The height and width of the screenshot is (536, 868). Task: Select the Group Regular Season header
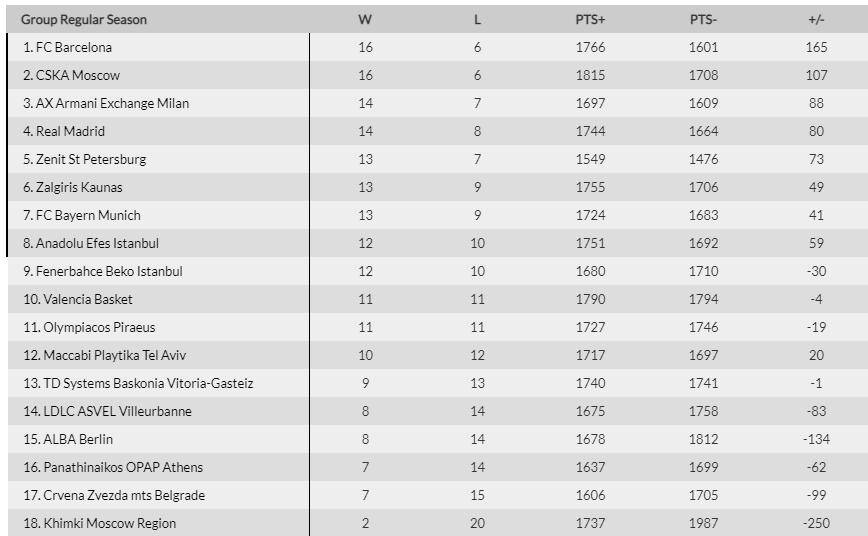coord(84,19)
